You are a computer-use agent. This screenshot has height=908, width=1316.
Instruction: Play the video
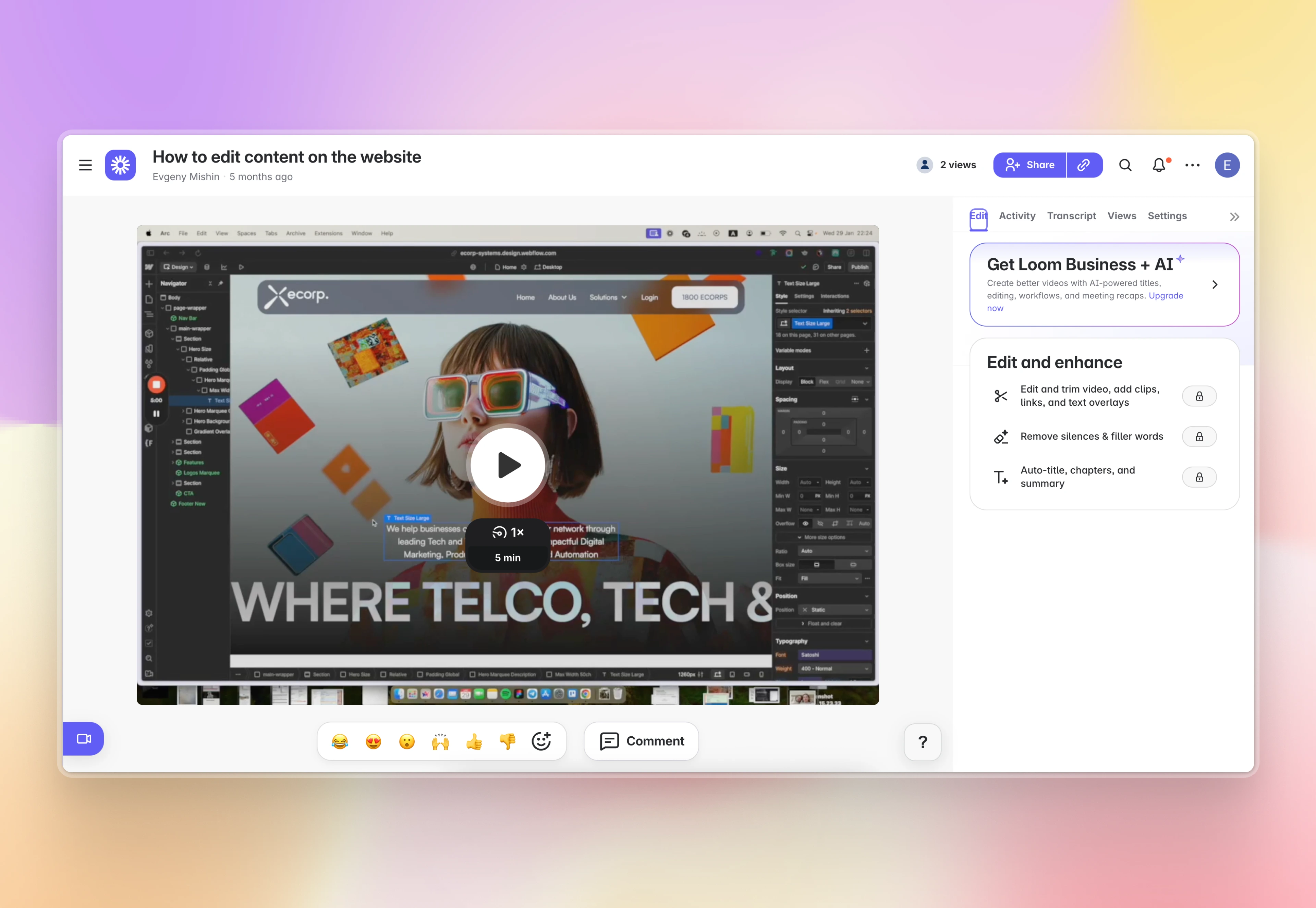tap(508, 465)
